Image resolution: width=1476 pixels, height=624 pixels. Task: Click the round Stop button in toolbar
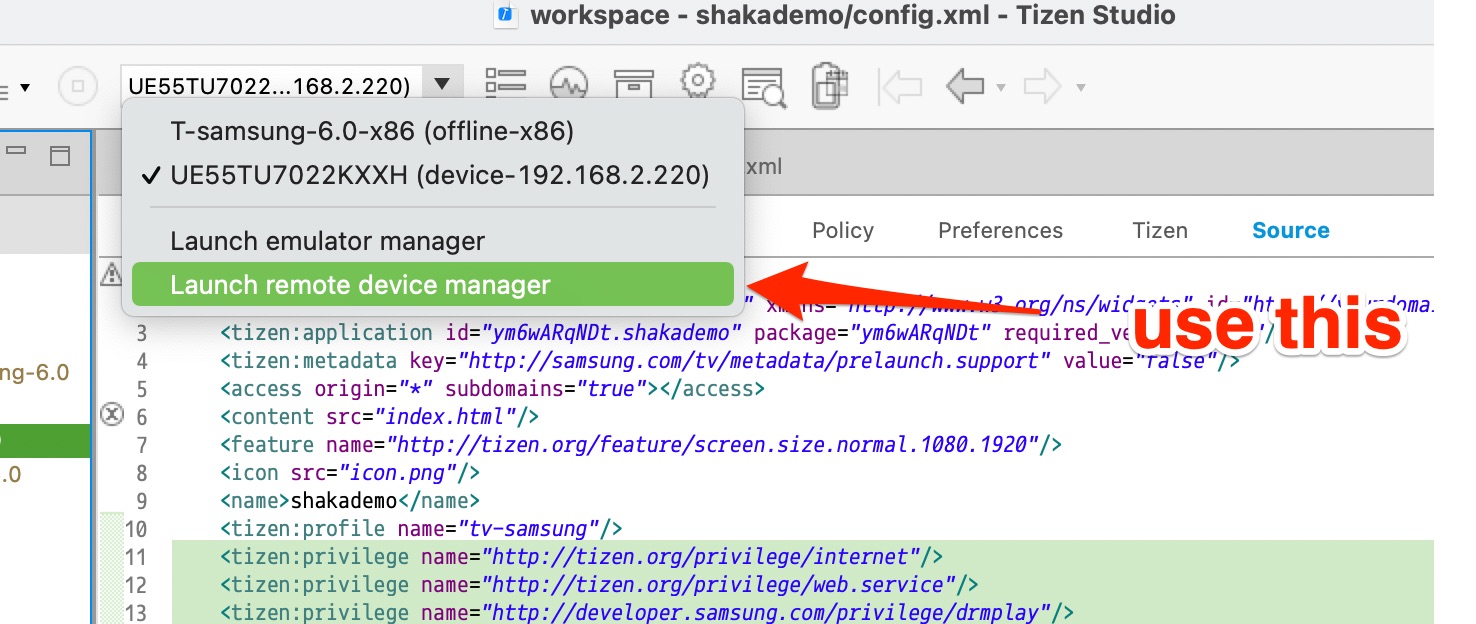[77, 86]
